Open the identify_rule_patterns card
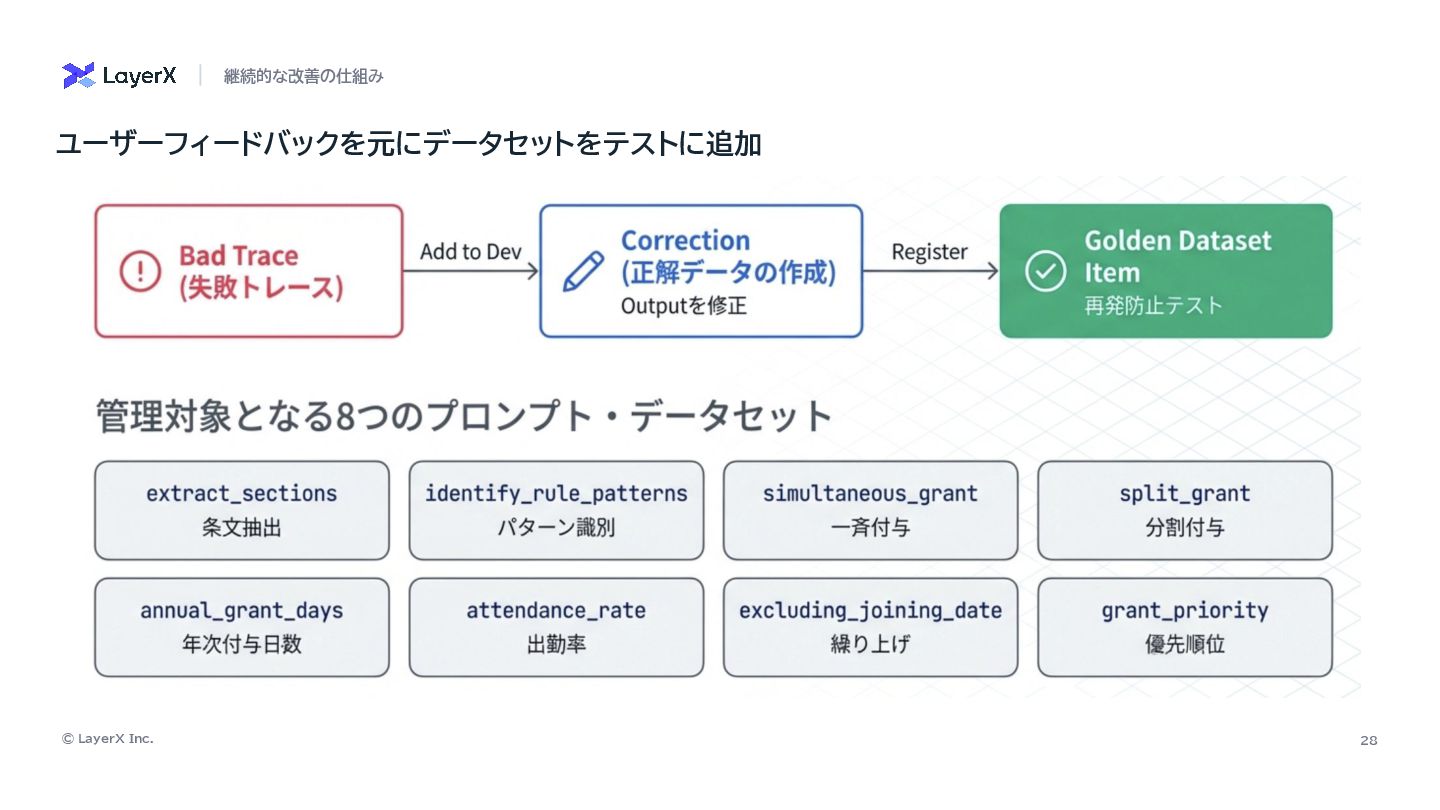 coord(556,510)
